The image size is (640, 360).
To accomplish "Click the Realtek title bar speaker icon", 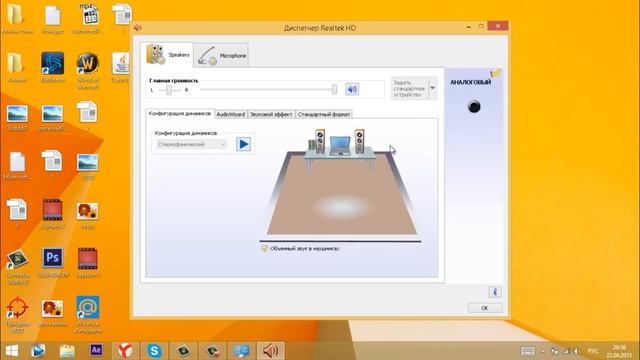I will pyautogui.click(x=138, y=28).
